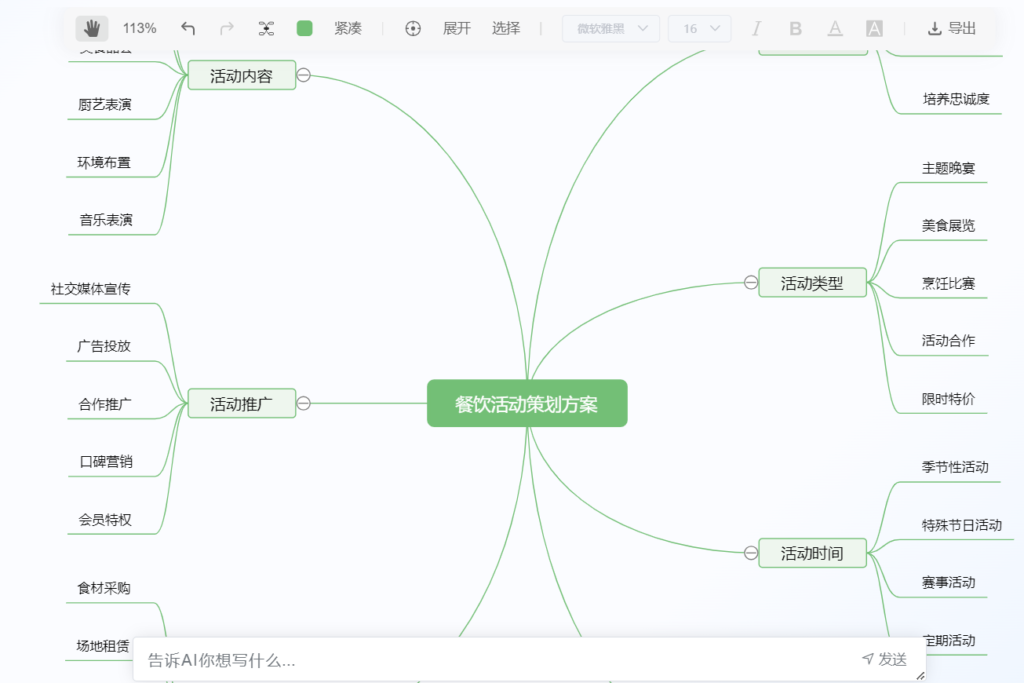Select the 烹饪比赛 leaf node
This screenshot has height=683, width=1024.
[x=948, y=283]
